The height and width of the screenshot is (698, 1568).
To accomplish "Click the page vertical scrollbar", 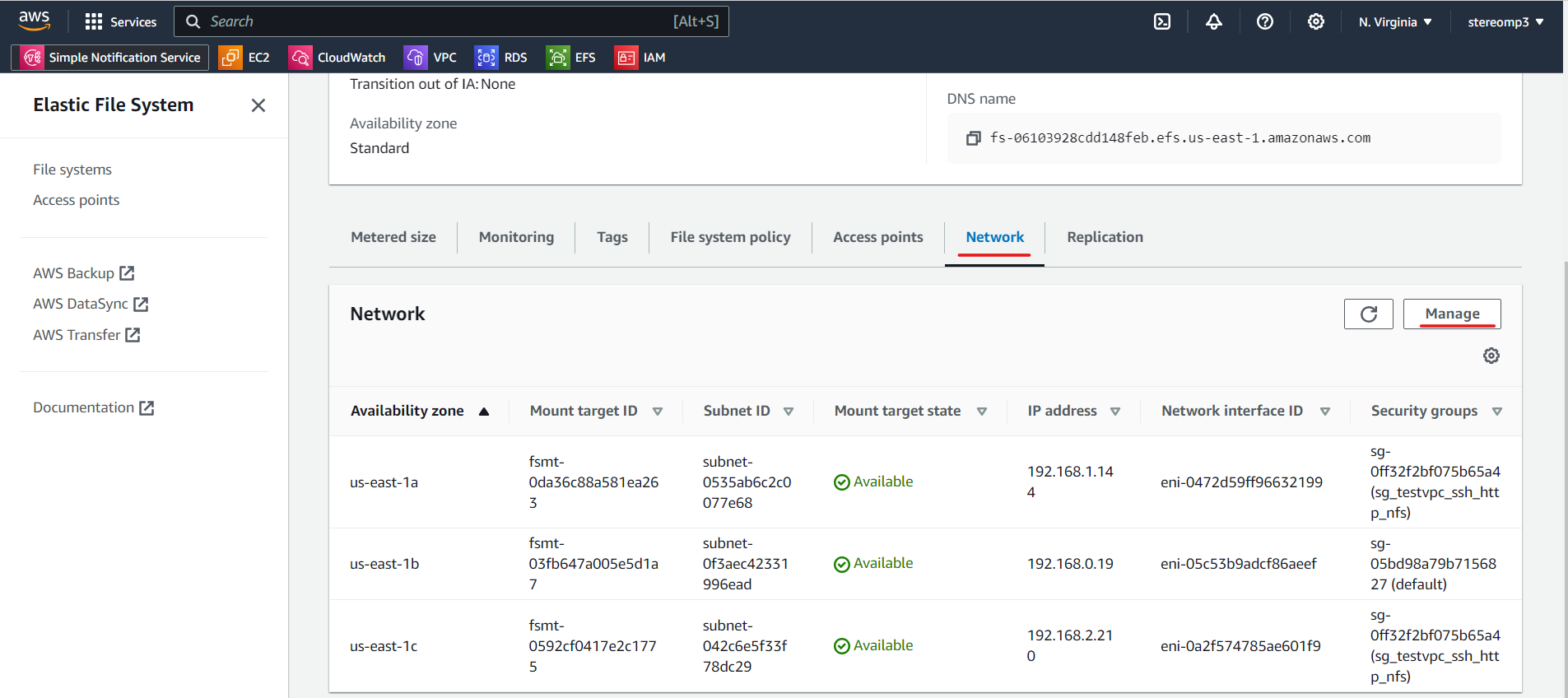I will click(x=1565, y=479).
